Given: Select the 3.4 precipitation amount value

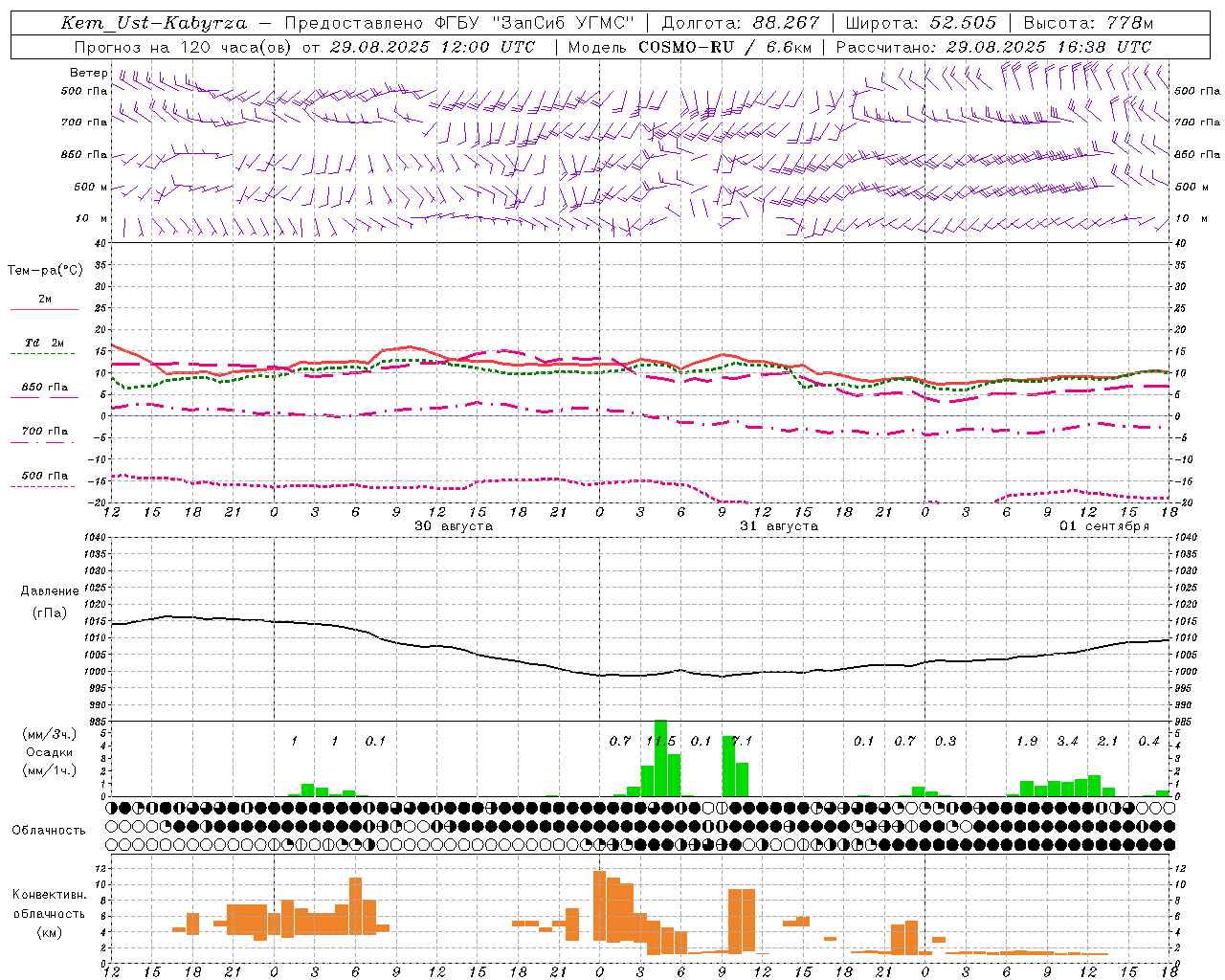Looking at the screenshot, I should tap(1067, 742).
